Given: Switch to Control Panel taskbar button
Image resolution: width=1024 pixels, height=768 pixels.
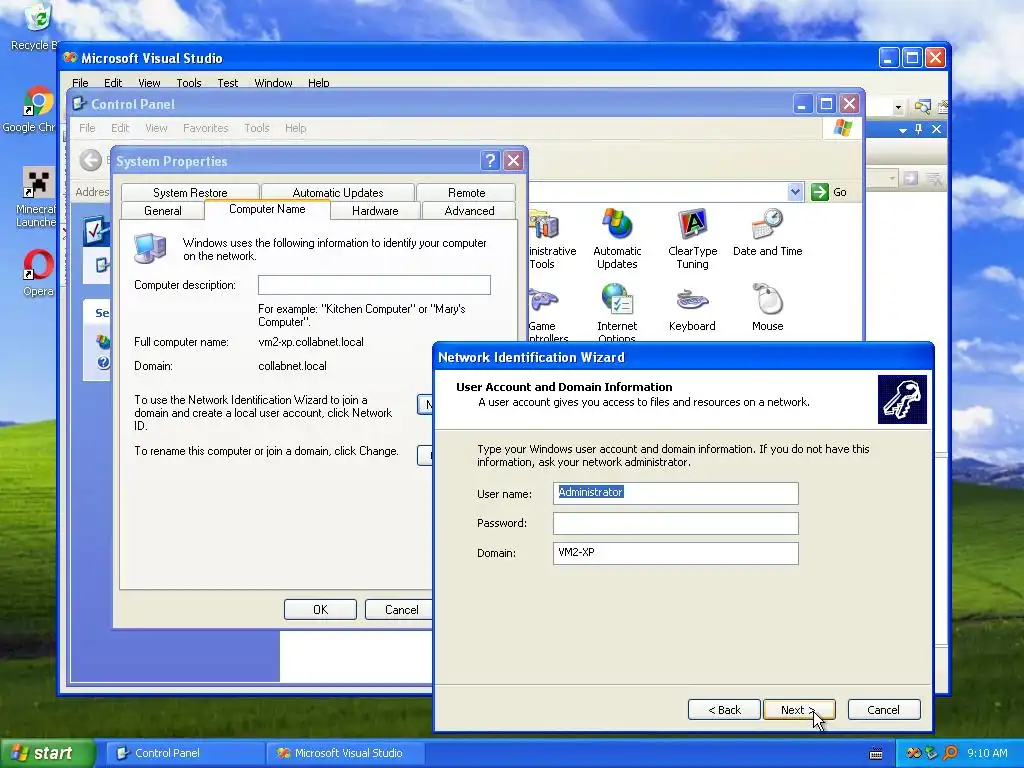Looking at the screenshot, I should click(185, 753).
